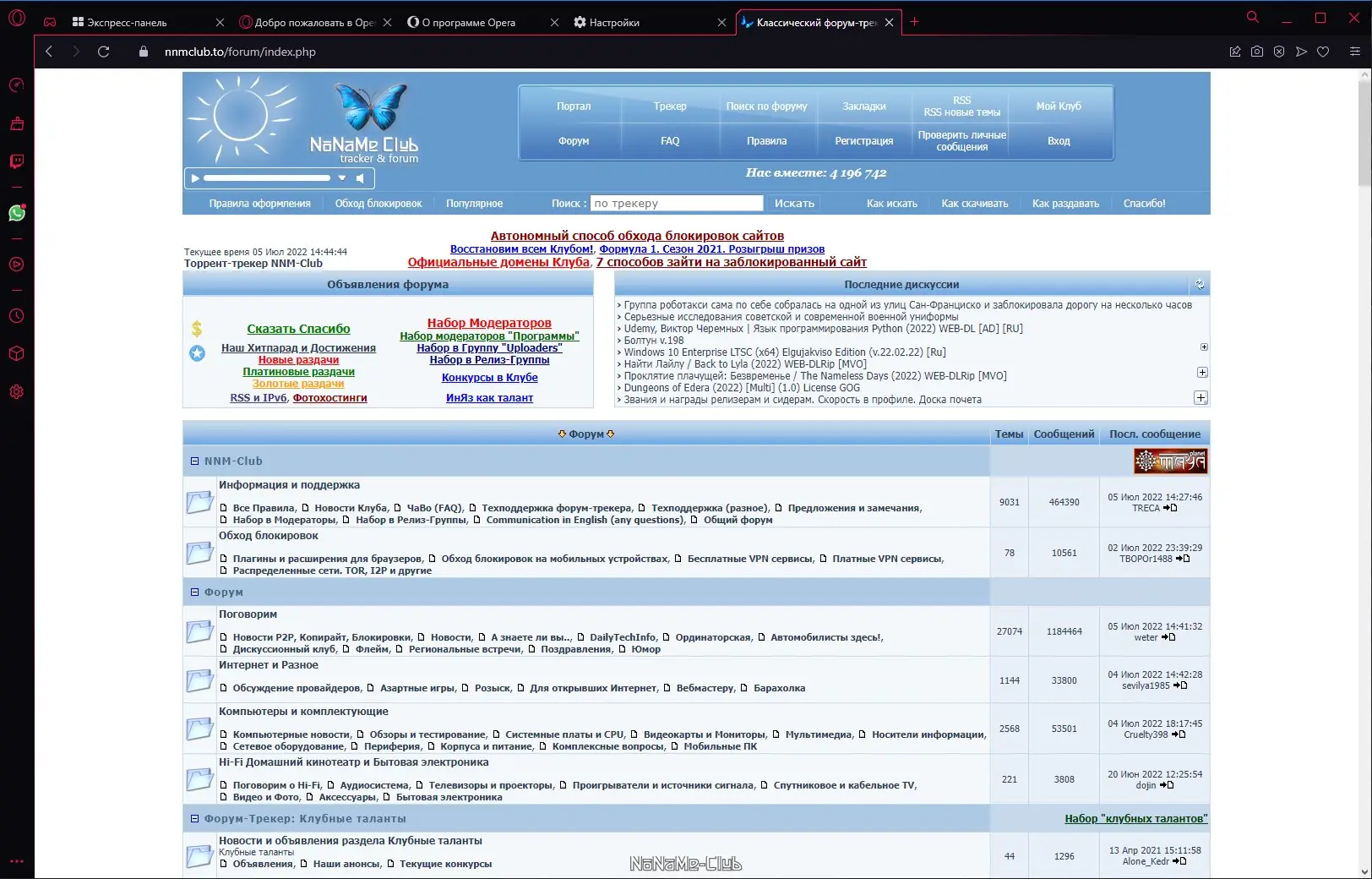Click the medium plus expander in discussions
The height and width of the screenshot is (879, 1372).
click(x=1202, y=373)
